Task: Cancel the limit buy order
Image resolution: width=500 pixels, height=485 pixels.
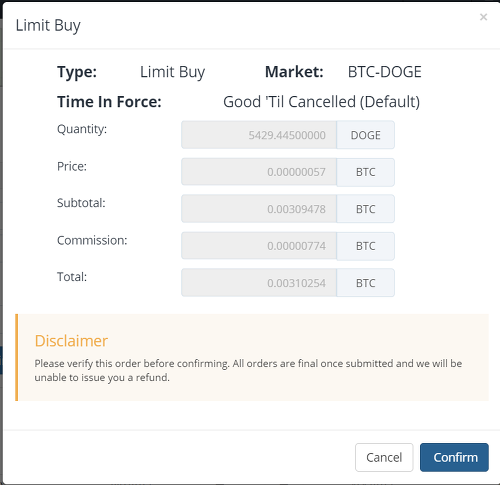Action: point(384,457)
